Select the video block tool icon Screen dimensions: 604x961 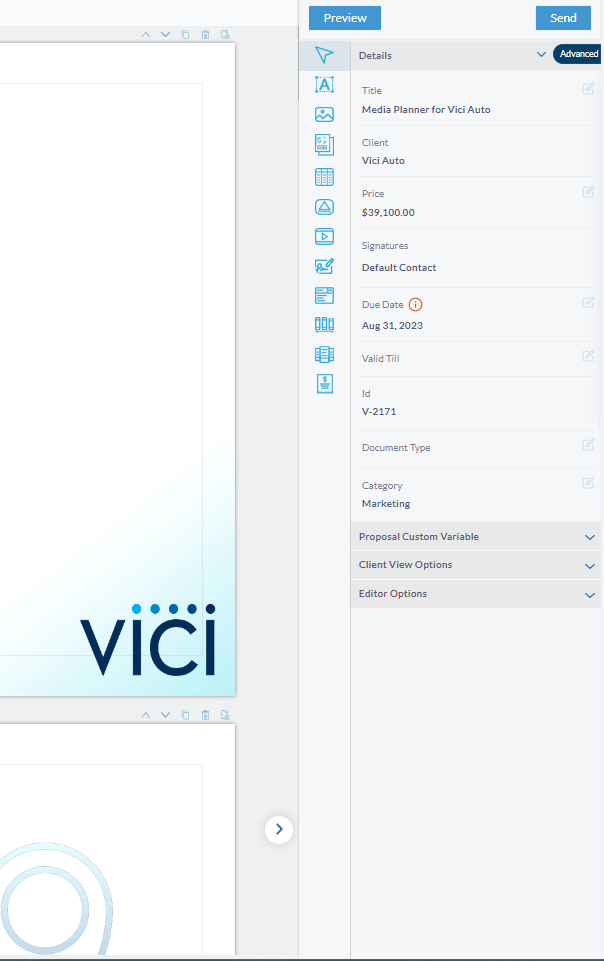[x=324, y=237]
